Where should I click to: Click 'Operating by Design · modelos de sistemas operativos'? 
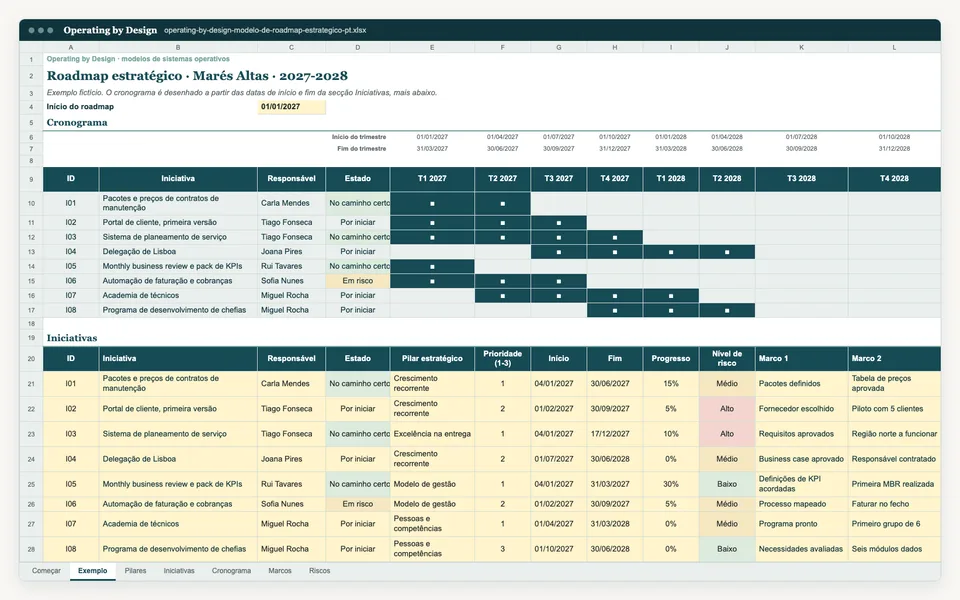[x=138, y=59]
